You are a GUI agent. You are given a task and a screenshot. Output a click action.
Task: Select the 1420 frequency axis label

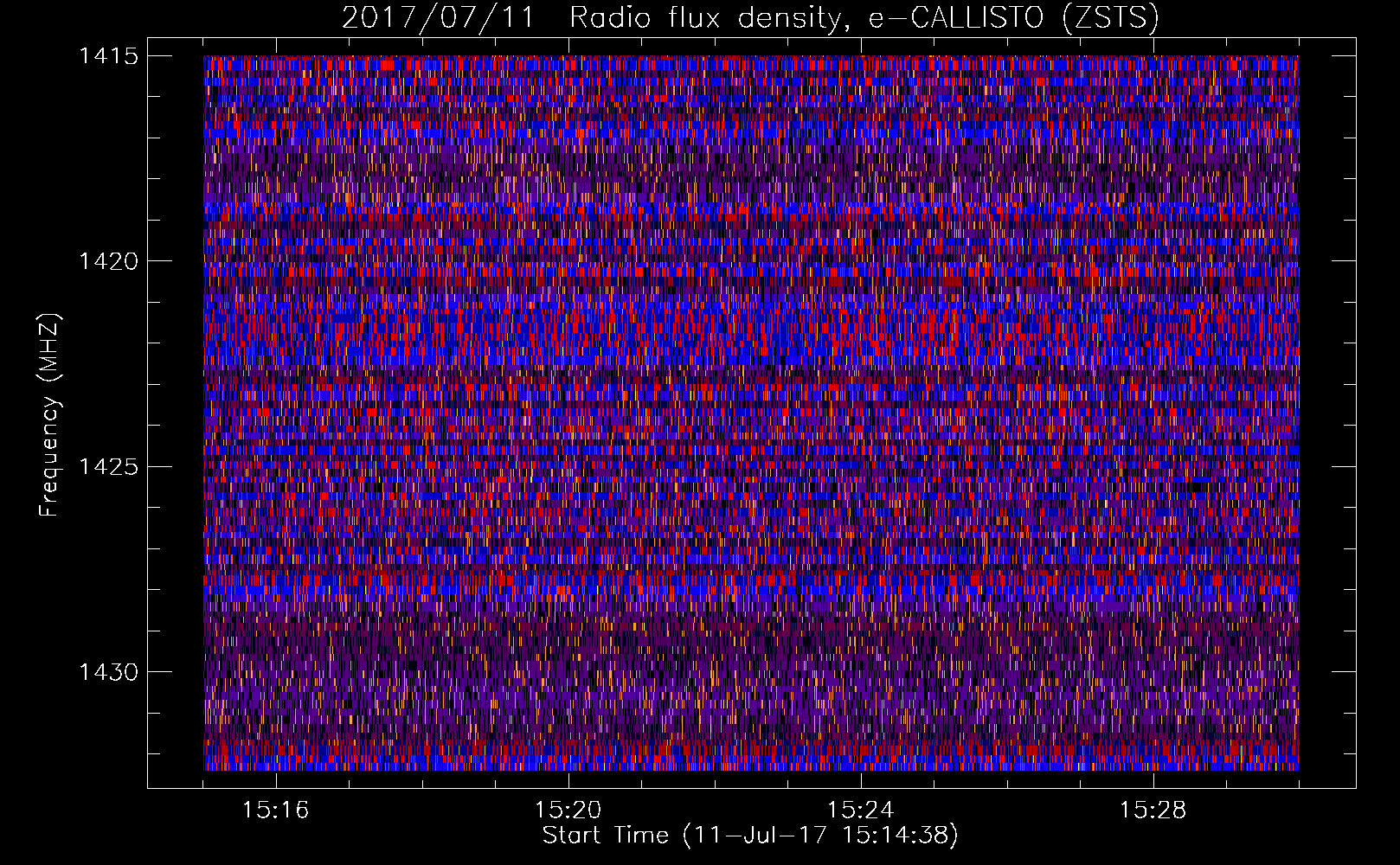click(108, 261)
